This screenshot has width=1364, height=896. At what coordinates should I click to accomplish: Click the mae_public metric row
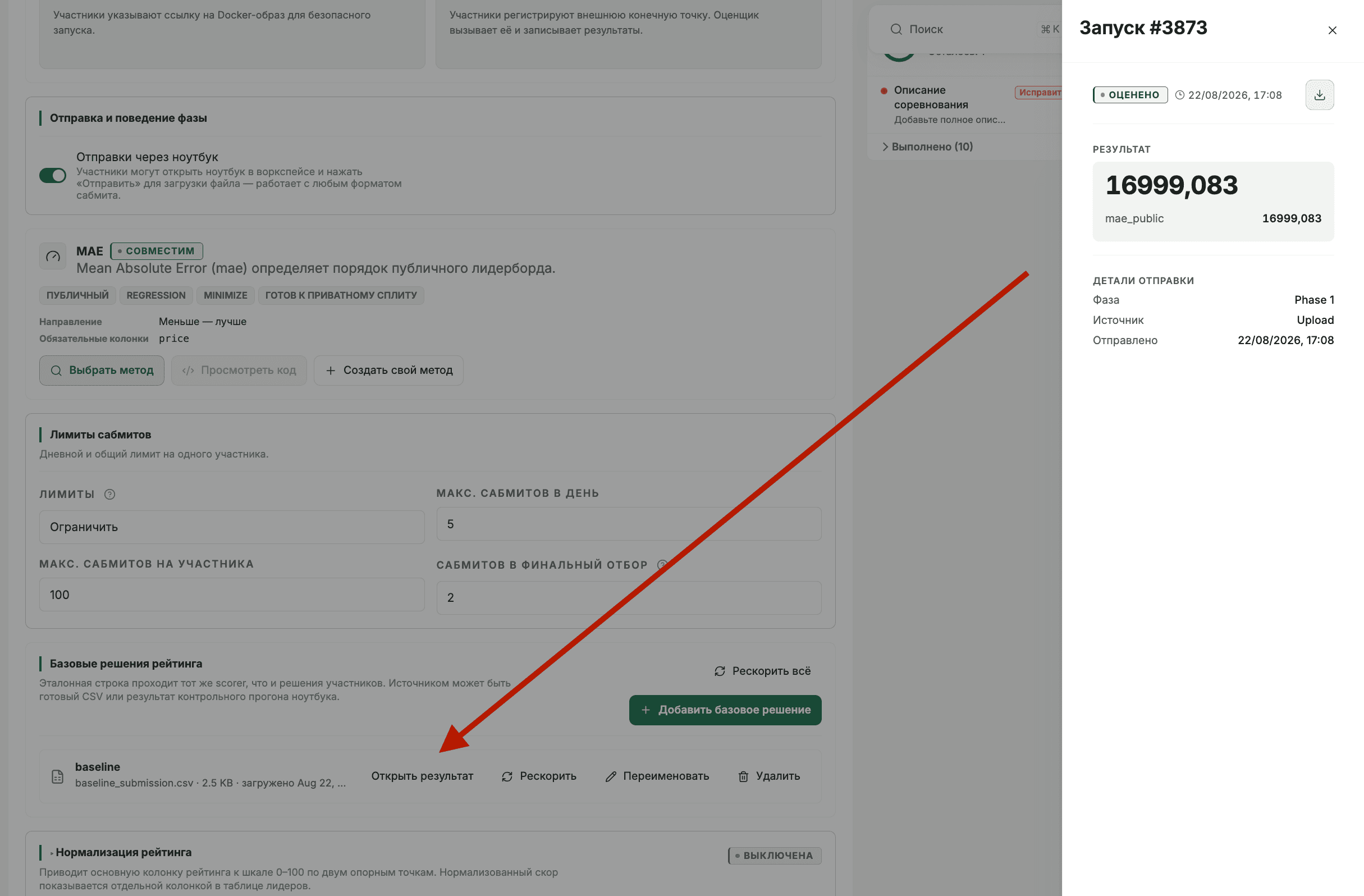tap(1212, 218)
